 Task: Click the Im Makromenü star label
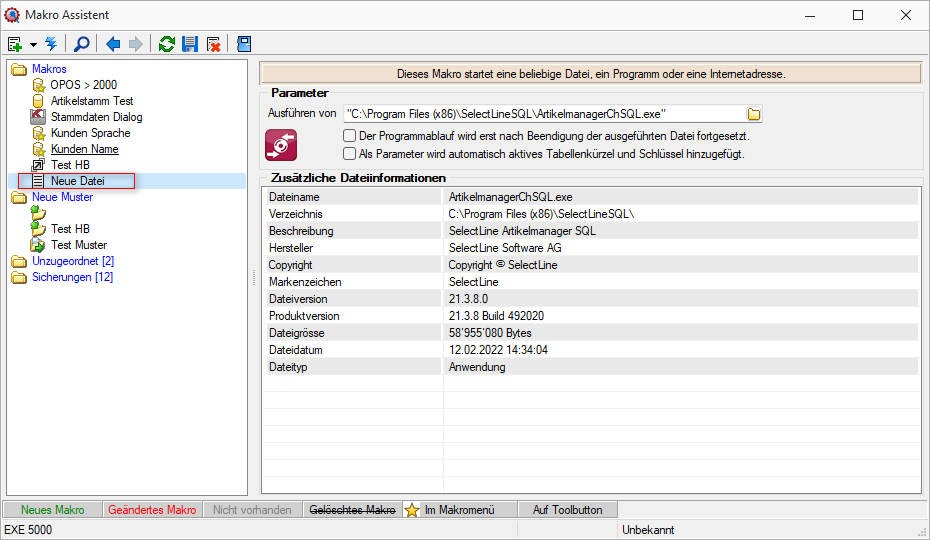point(459,510)
